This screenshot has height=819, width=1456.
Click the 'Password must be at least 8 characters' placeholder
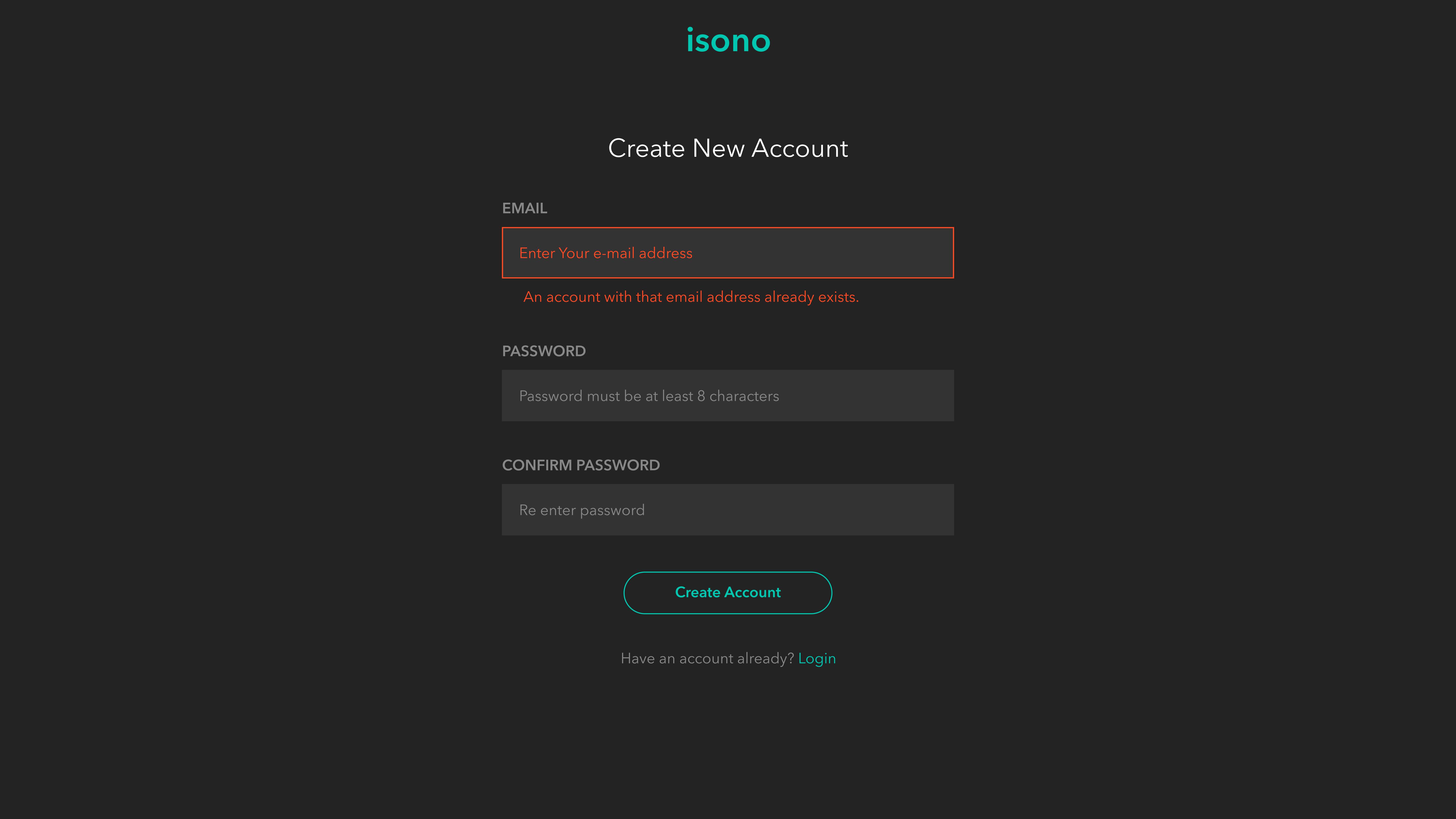(x=649, y=396)
